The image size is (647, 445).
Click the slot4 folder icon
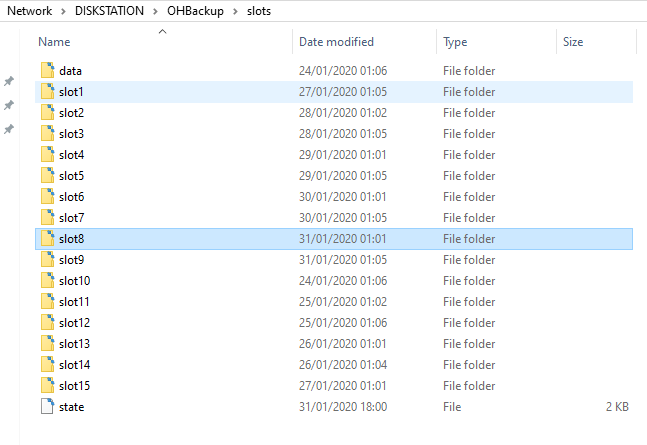click(x=48, y=155)
